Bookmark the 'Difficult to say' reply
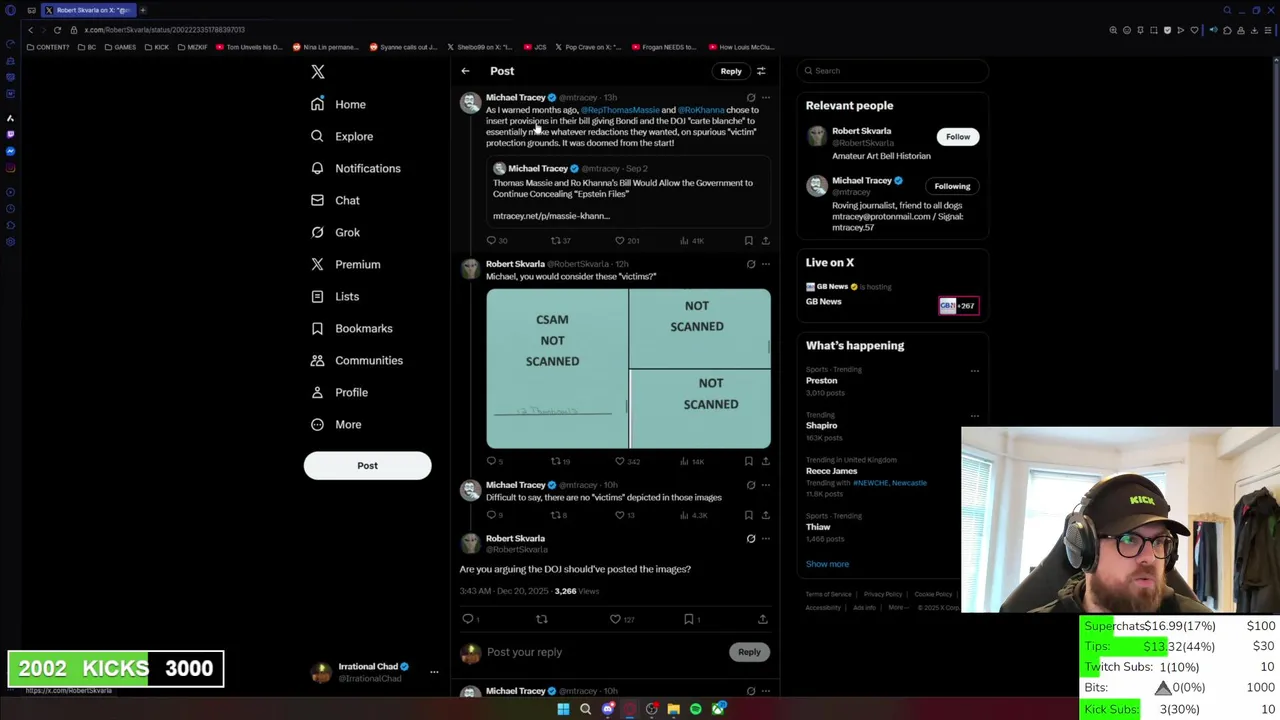This screenshot has width=1280, height=720. pos(748,515)
